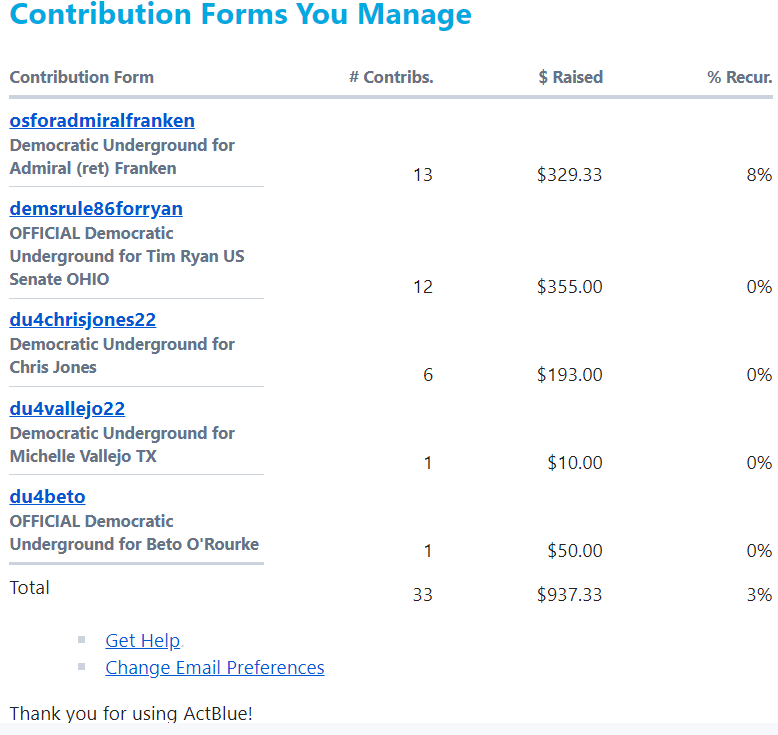Select the total raised amount $937.33
Image resolution: width=778 pixels, height=735 pixels.
(x=569, y=595)
